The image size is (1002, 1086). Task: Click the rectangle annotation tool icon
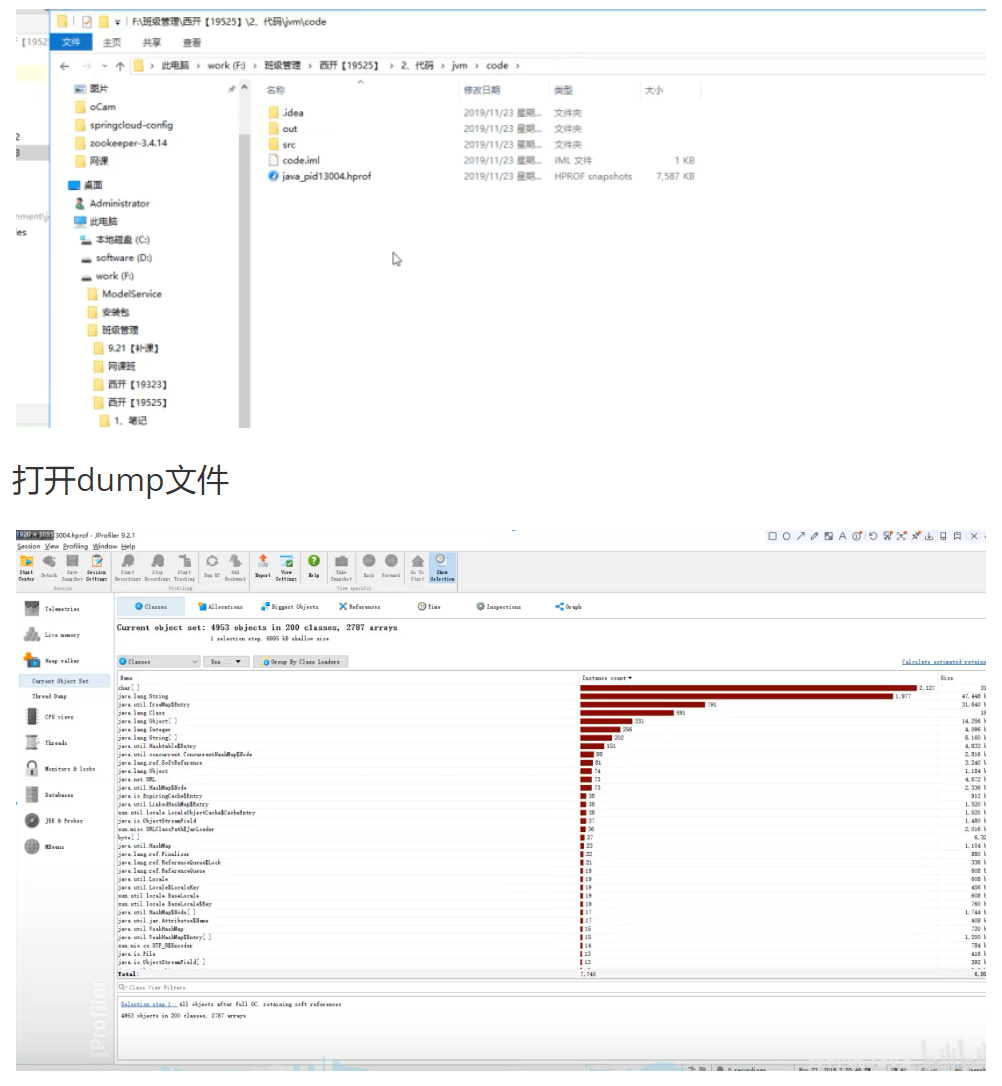772,536
